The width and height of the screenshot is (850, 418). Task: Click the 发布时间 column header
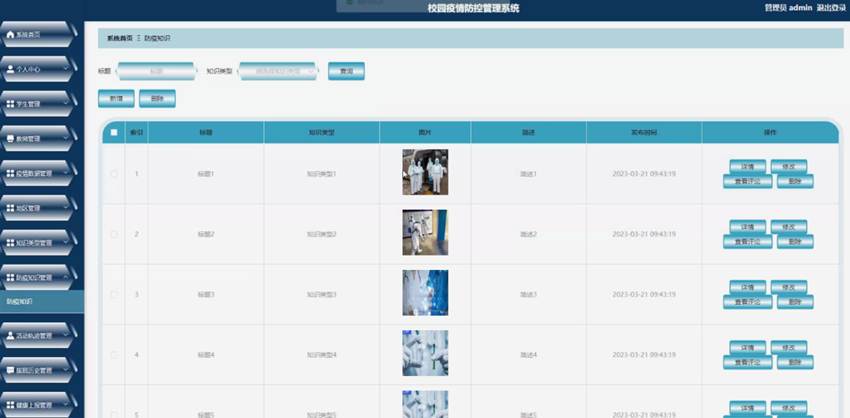(644, 132)
